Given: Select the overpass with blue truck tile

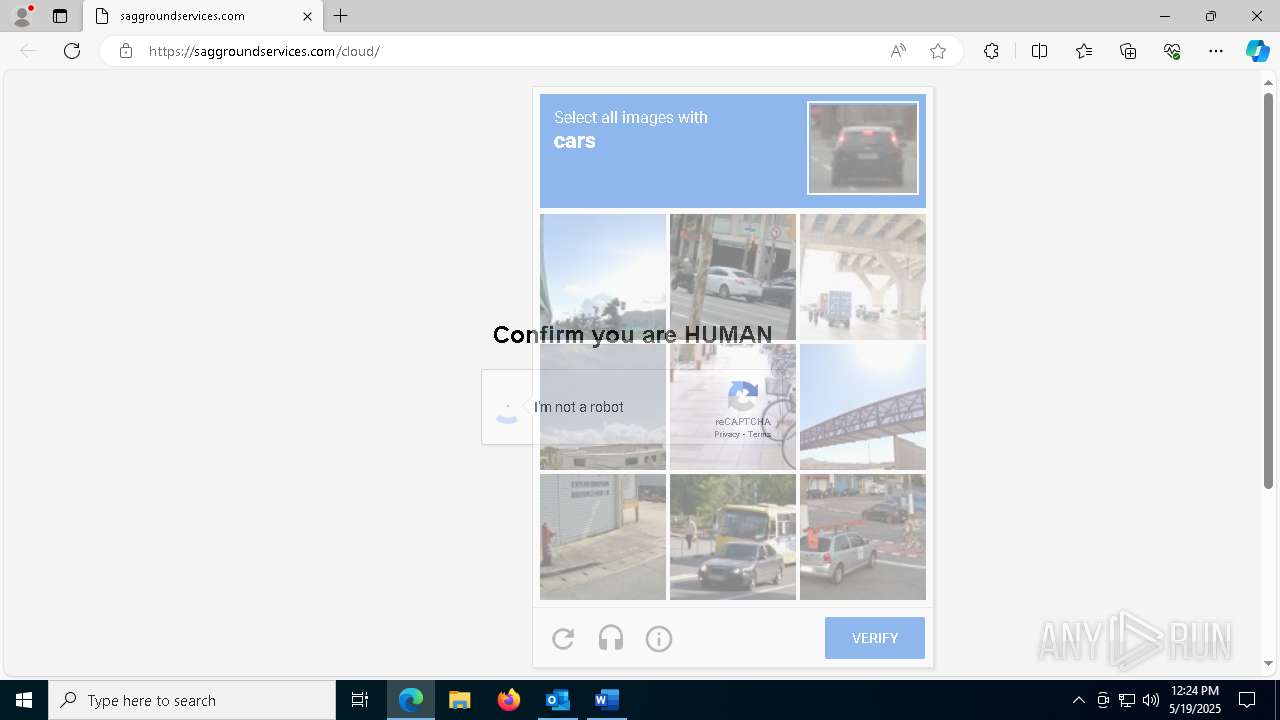Looking at the screenshot, I should [x=863, y=277].
